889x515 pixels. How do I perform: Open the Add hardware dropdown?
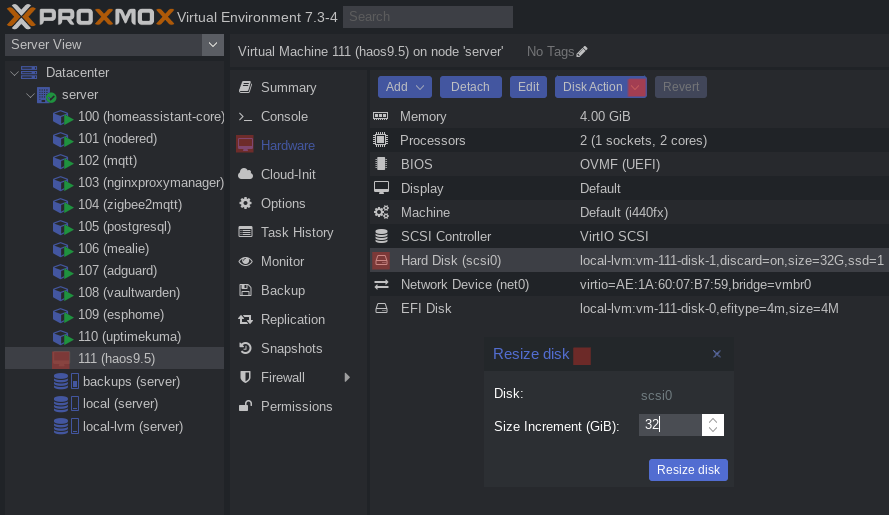[x=405, y=87]
